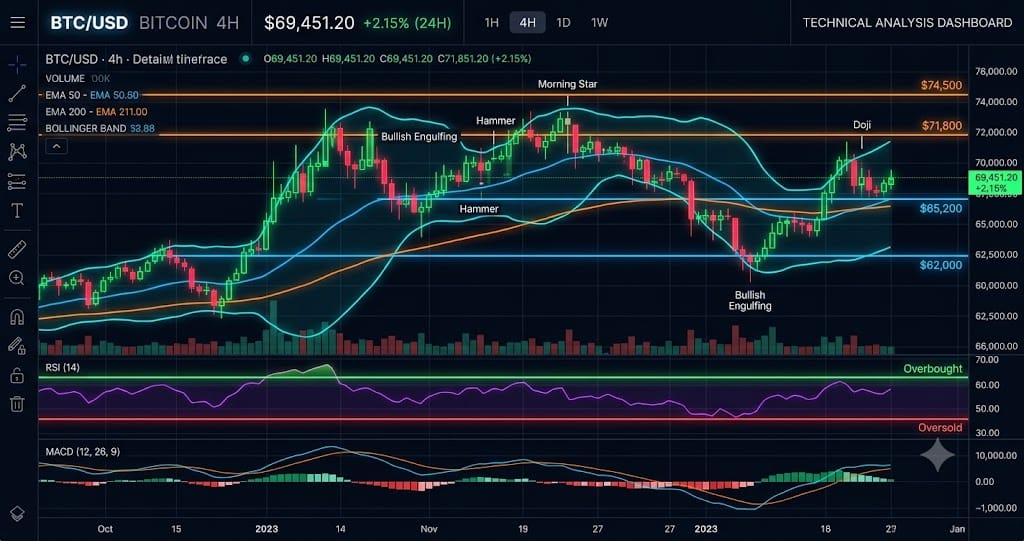Click the BITCOIN 4H header label
The height and width of the screenshot is (541, 1024).
(x=189, y=23)
